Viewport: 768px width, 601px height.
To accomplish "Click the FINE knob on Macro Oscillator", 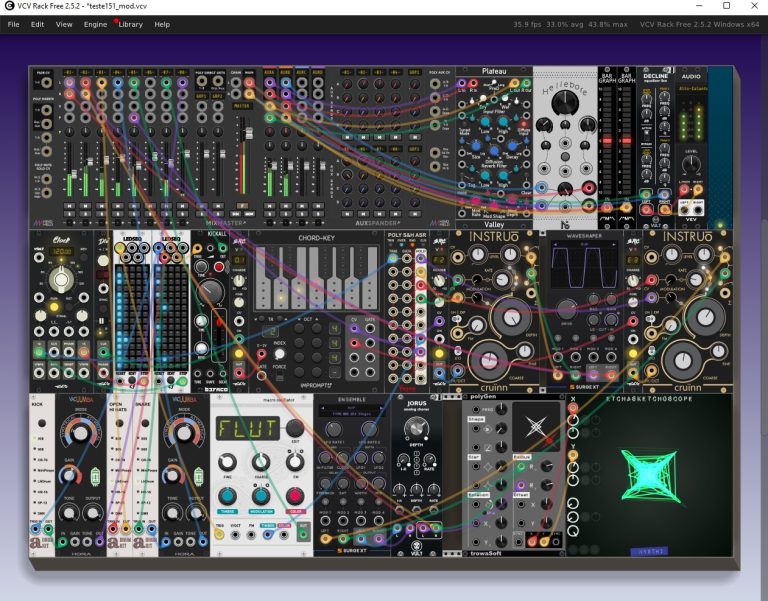I will [227, 461].
